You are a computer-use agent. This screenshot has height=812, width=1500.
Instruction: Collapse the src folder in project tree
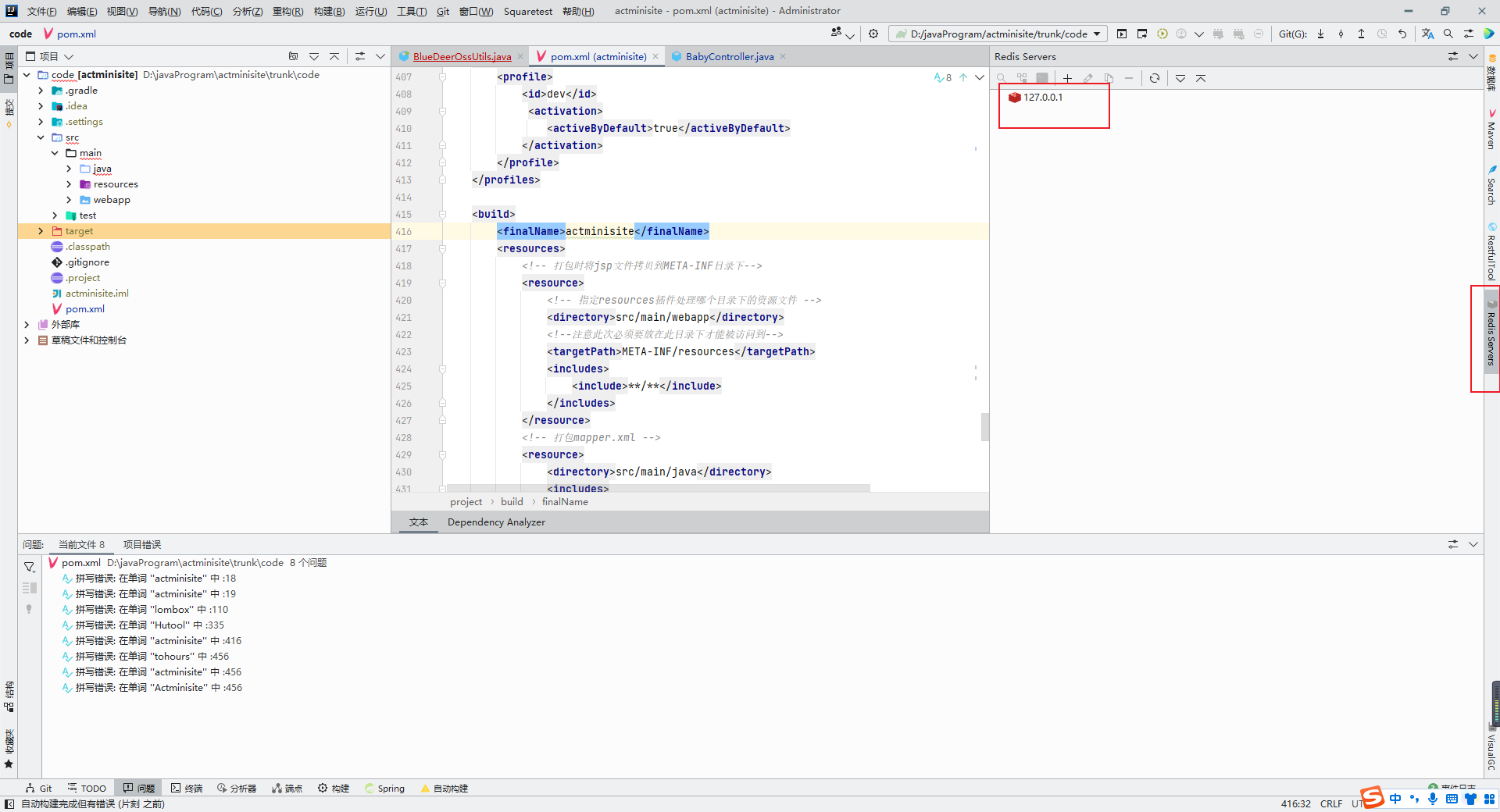[41, 137]
